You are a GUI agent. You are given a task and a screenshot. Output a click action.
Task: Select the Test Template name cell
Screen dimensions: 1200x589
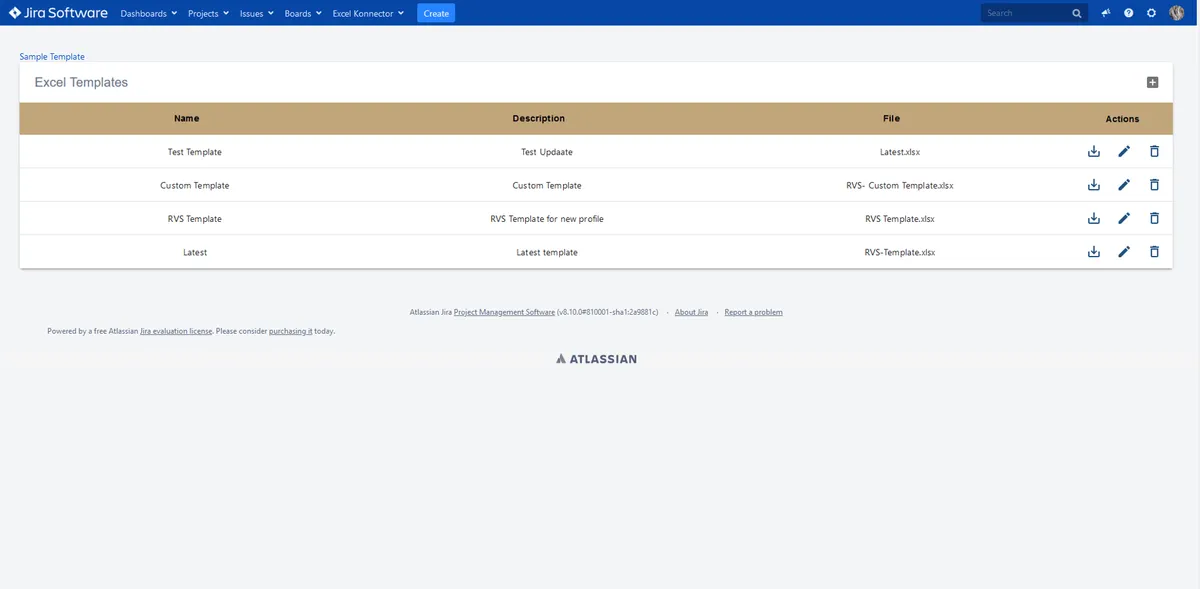tap(195, 152)
